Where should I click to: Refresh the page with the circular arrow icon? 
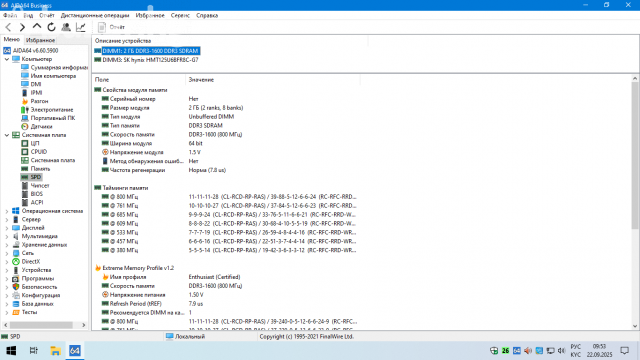51,27
